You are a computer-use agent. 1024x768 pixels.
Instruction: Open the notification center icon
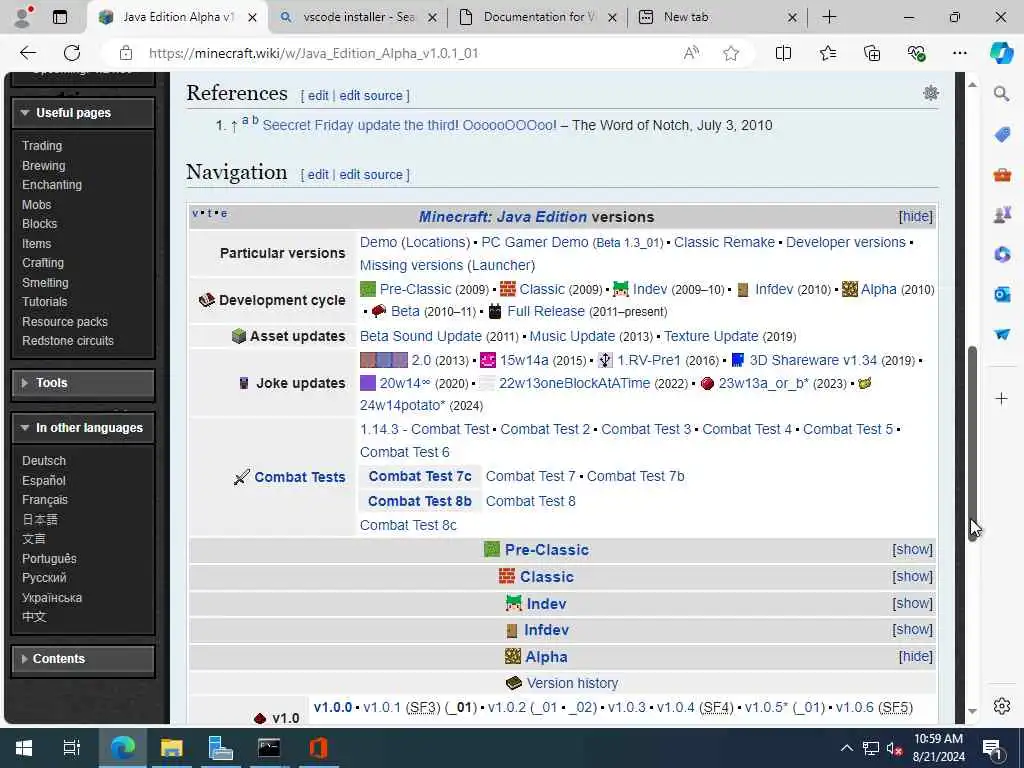point(993,749)
